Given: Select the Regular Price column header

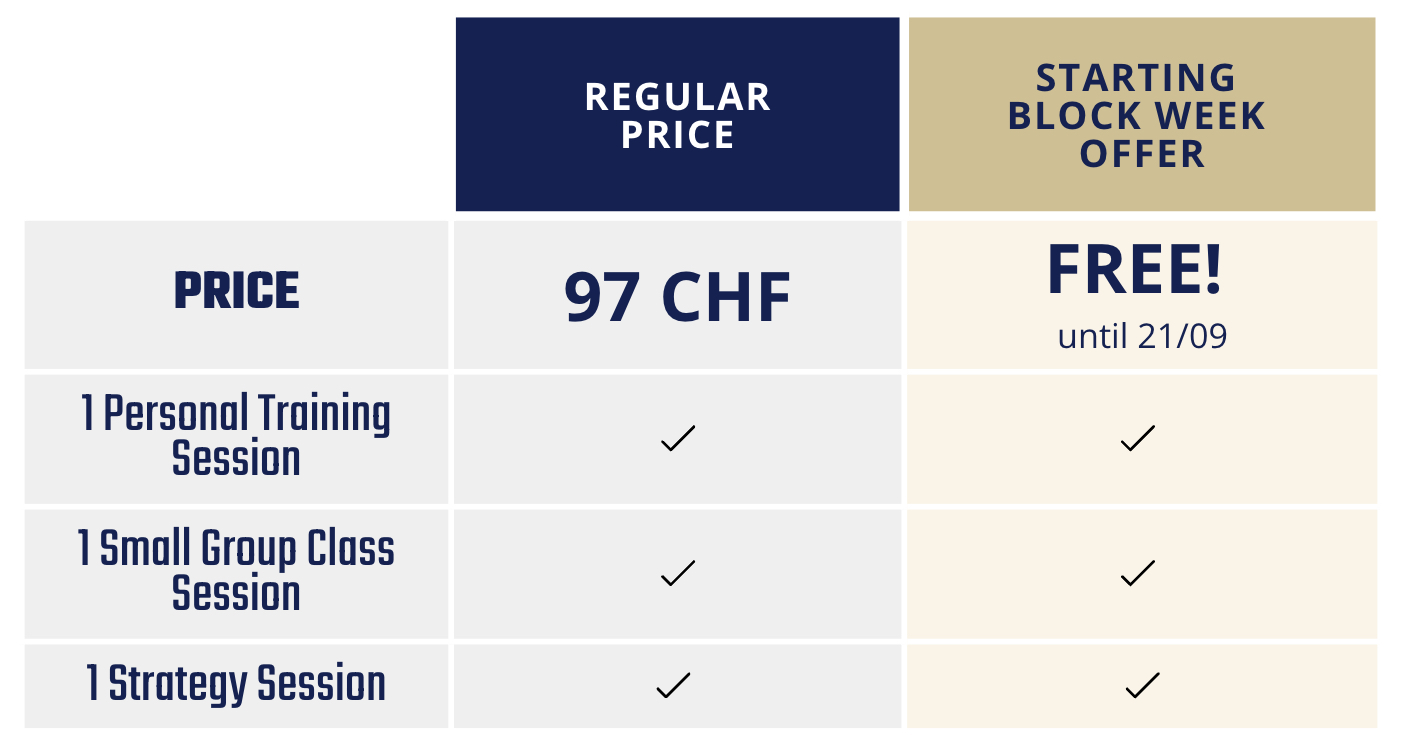Looking at the screenshot, I should coord(678,116).
